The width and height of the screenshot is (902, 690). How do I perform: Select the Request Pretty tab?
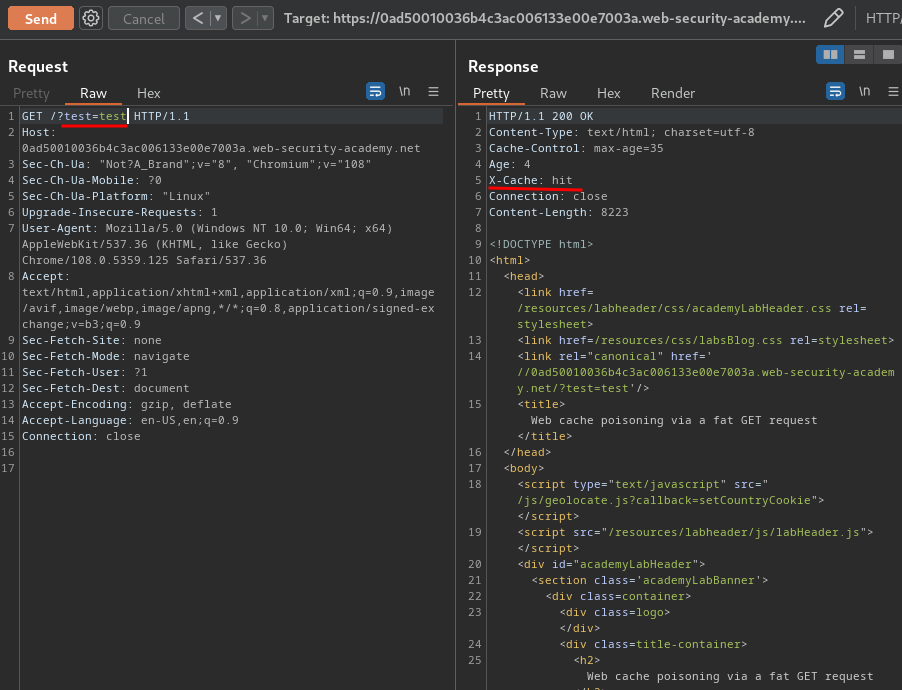(31, 93)
